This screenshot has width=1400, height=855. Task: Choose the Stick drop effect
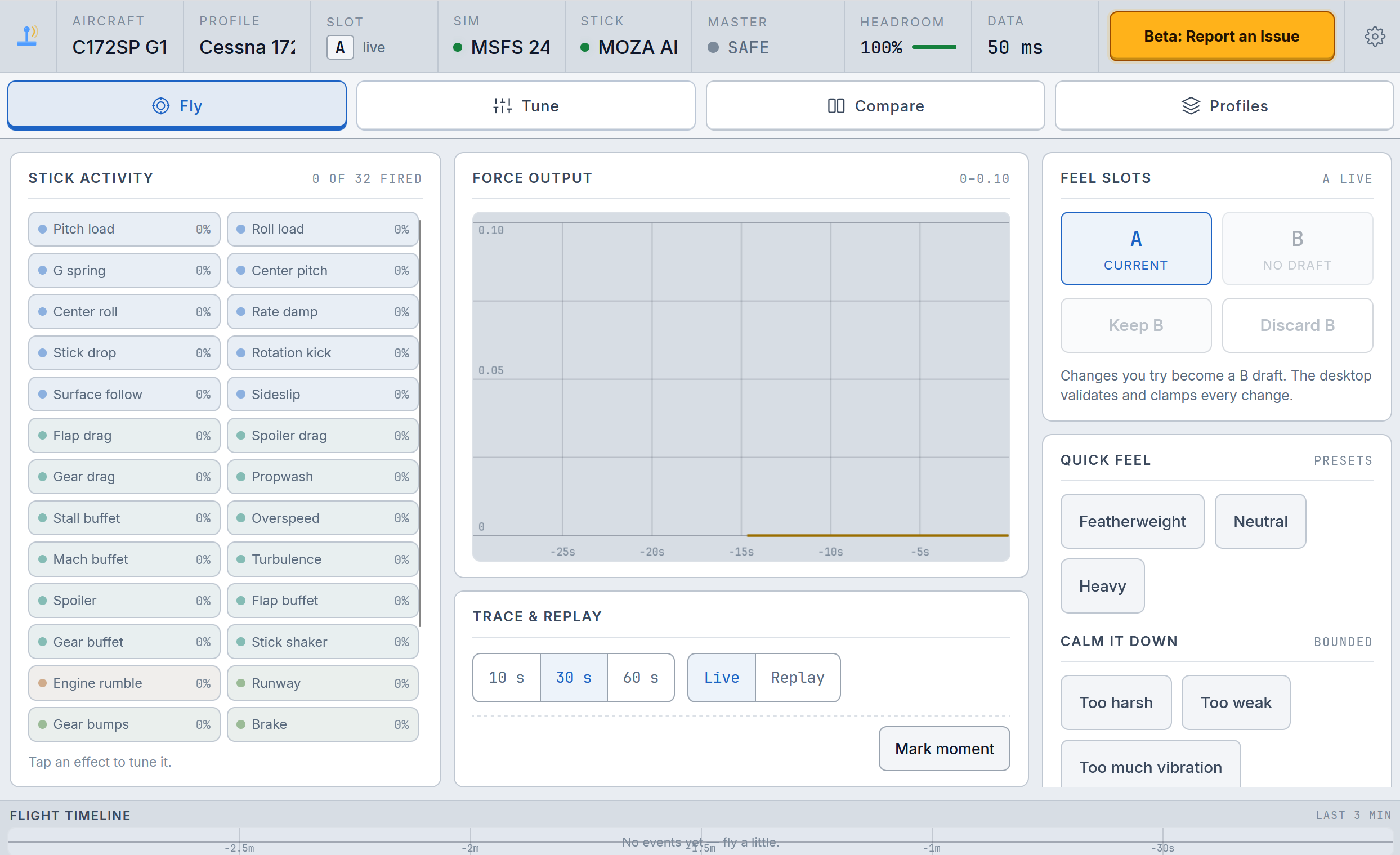(124, 353)
